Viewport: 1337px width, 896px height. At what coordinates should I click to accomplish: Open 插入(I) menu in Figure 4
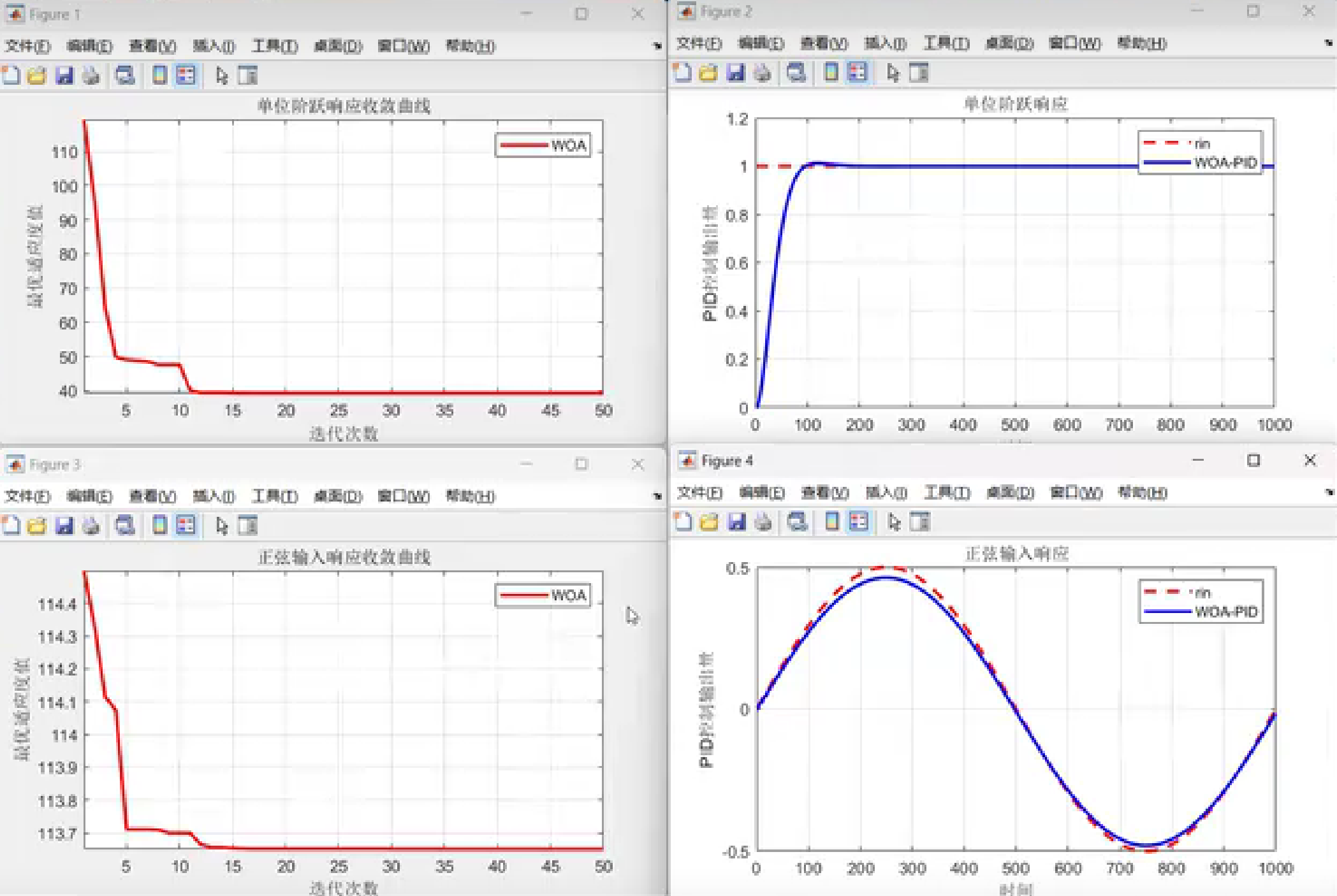tap(886, 493)
